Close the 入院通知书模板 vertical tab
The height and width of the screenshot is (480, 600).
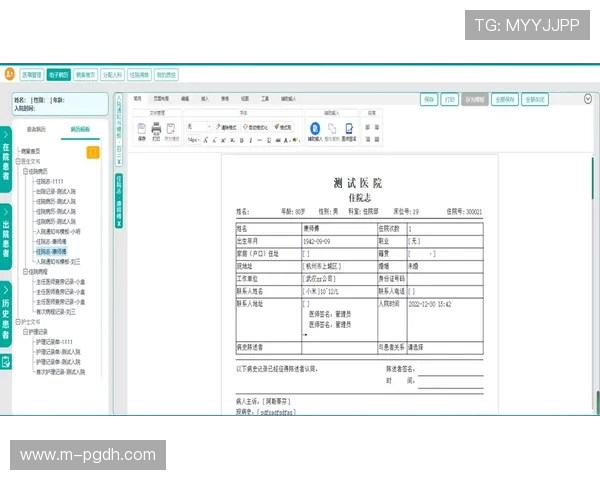click(119, 162)
